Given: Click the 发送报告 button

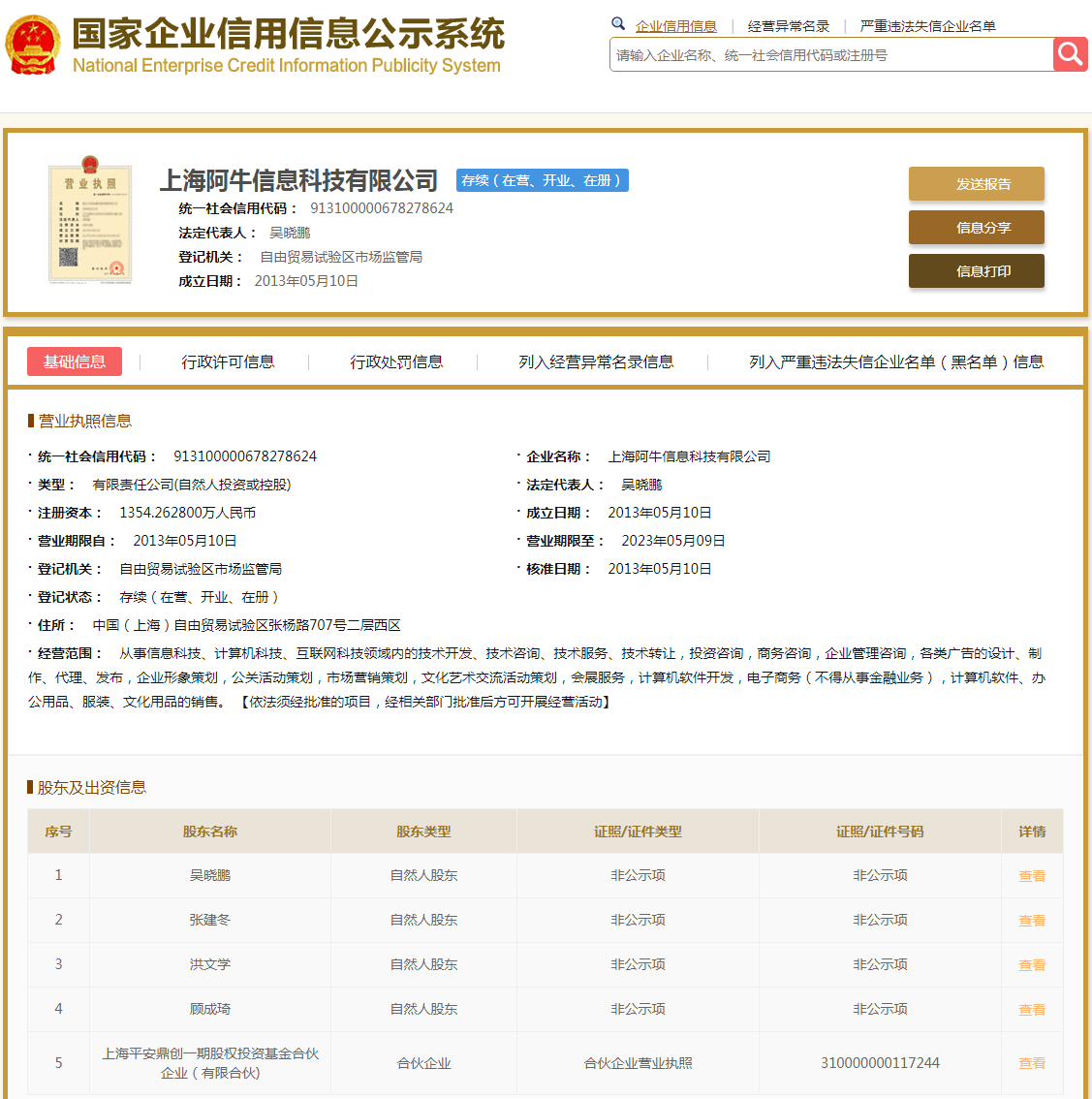Looking at the screenshot, I should pyautogui.click(x=976, y=184).
